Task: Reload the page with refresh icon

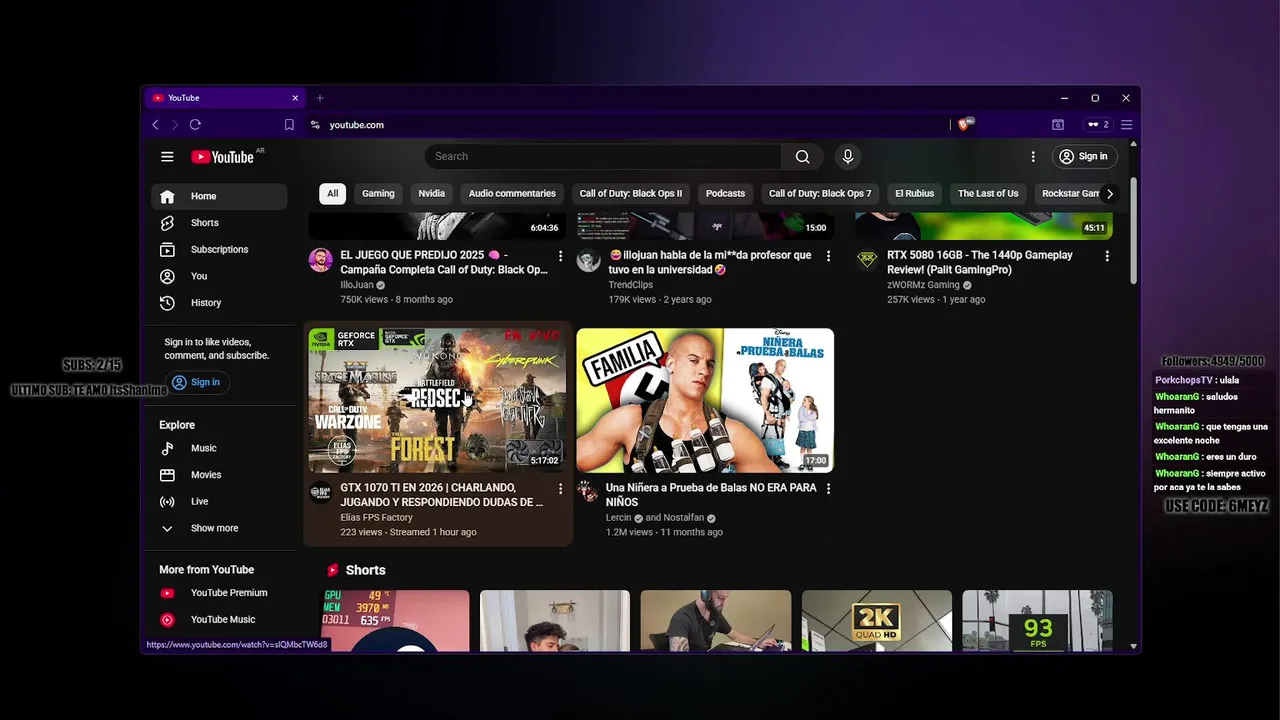Action: pos(195,125)
